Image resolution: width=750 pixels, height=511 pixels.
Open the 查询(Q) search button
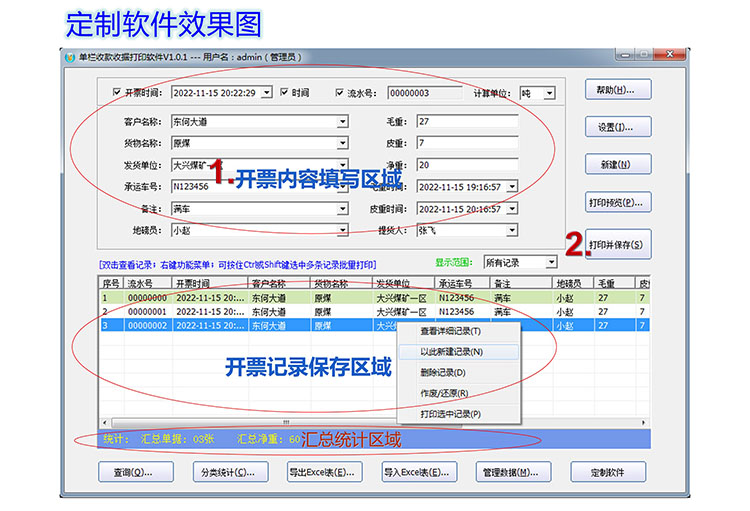(x=136, y=472)
